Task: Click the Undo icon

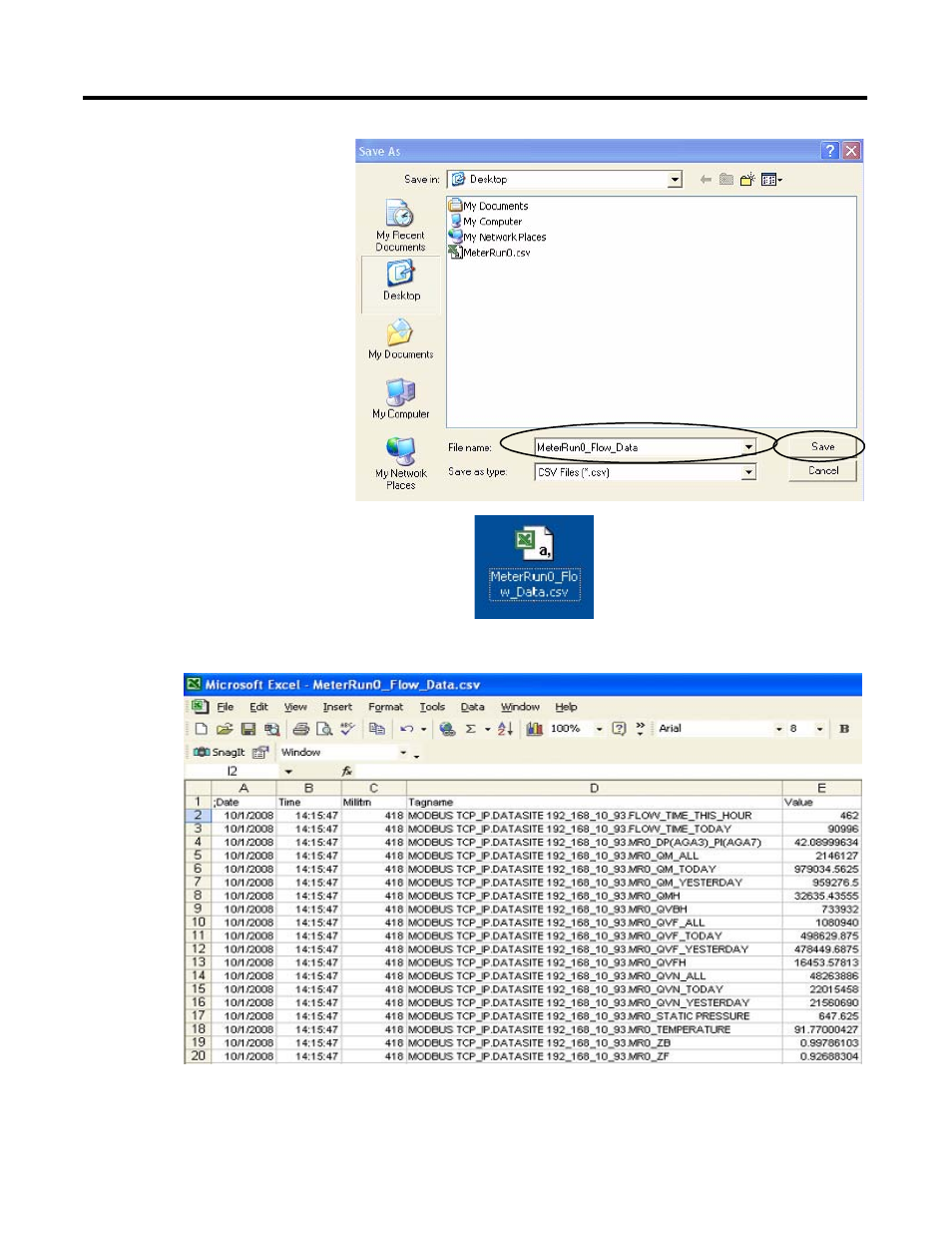Action: click(x=406, y=729)
